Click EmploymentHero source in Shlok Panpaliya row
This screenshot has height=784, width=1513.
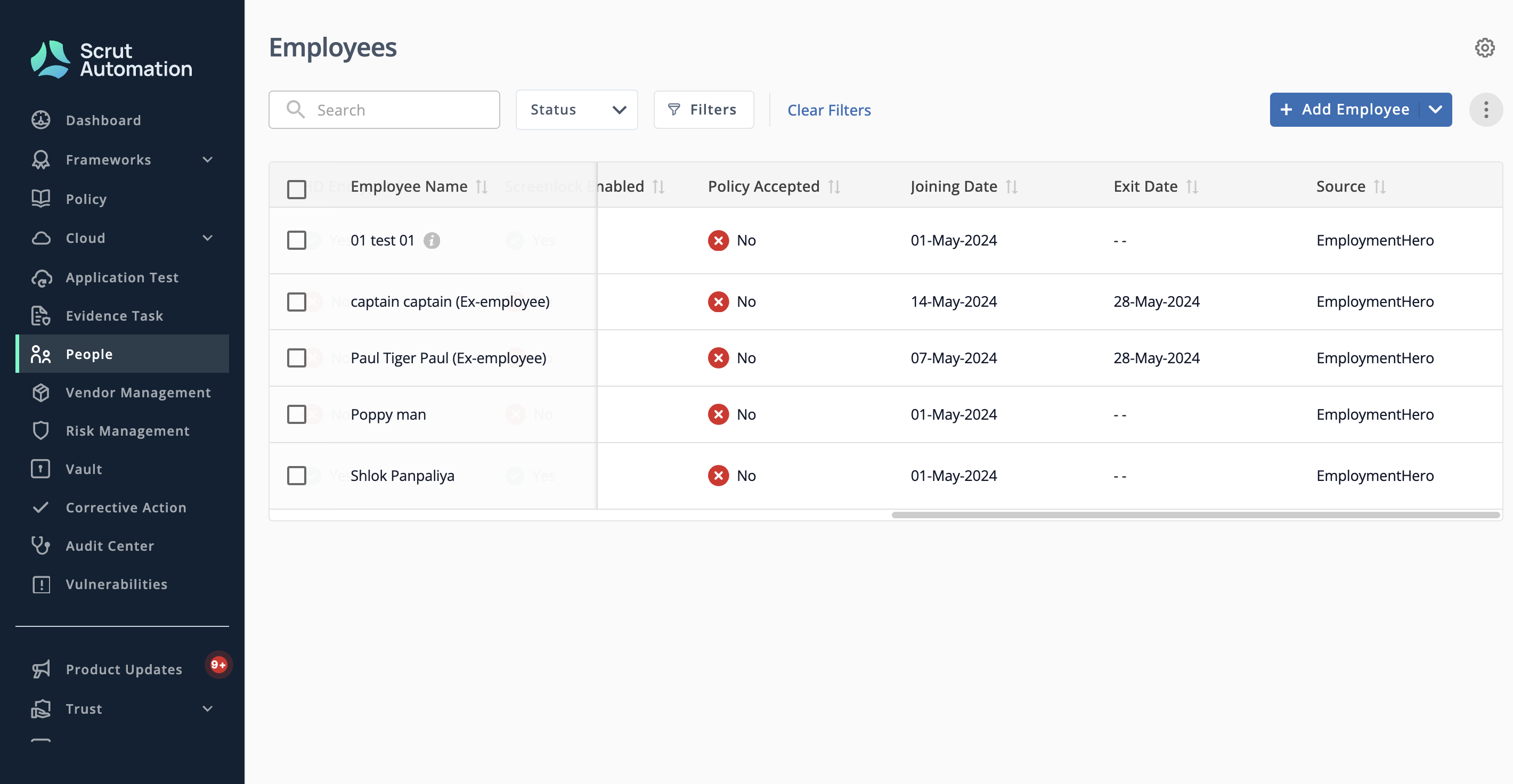tap(1375, 476)
